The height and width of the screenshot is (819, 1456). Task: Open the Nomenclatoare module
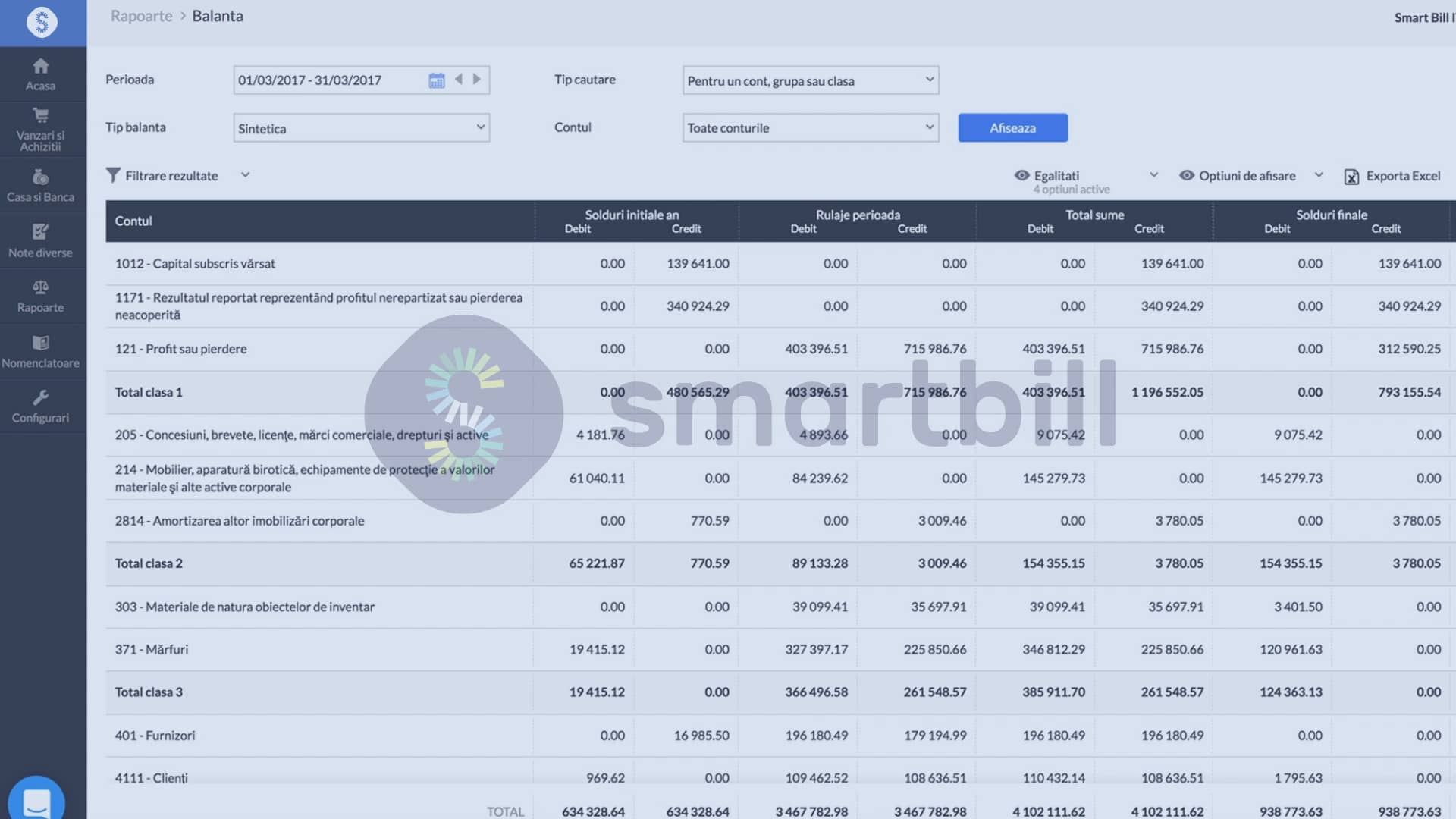pyautogui.click(x=42, y=350)
